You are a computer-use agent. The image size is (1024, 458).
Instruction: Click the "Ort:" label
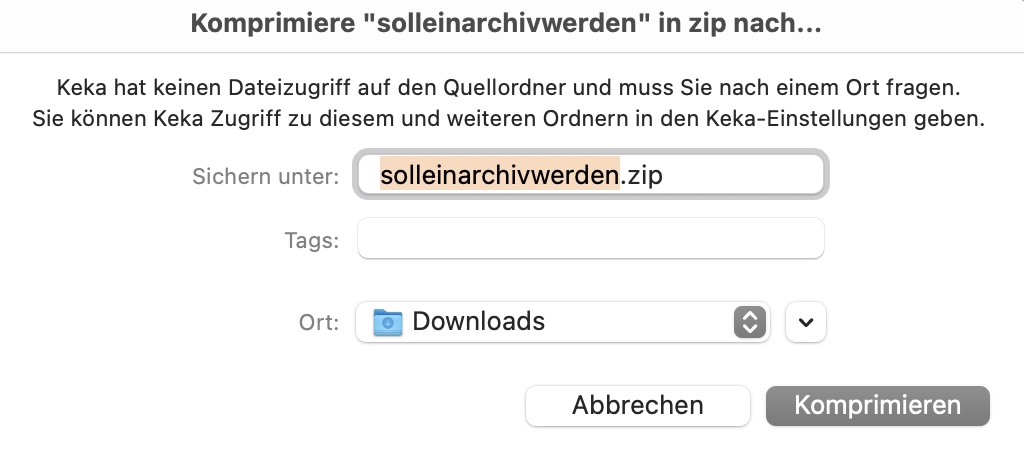(x=319, y=322)
